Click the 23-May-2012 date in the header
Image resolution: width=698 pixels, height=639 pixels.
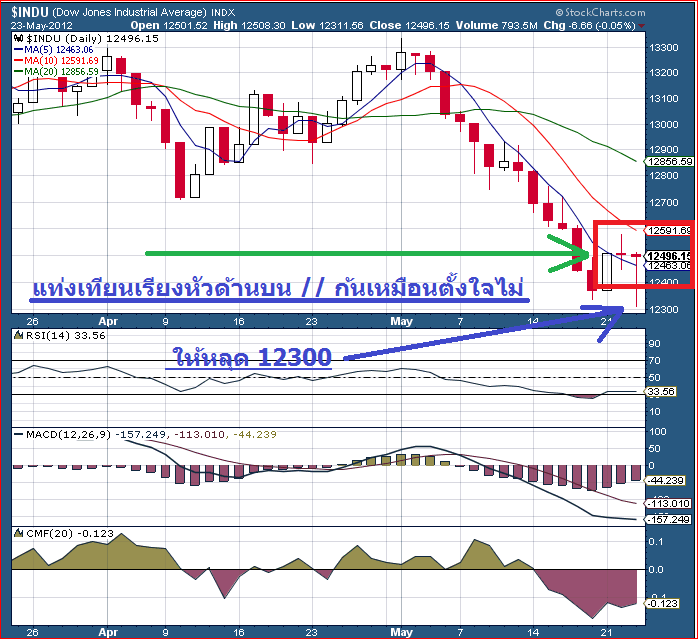(x=41, y=25)
